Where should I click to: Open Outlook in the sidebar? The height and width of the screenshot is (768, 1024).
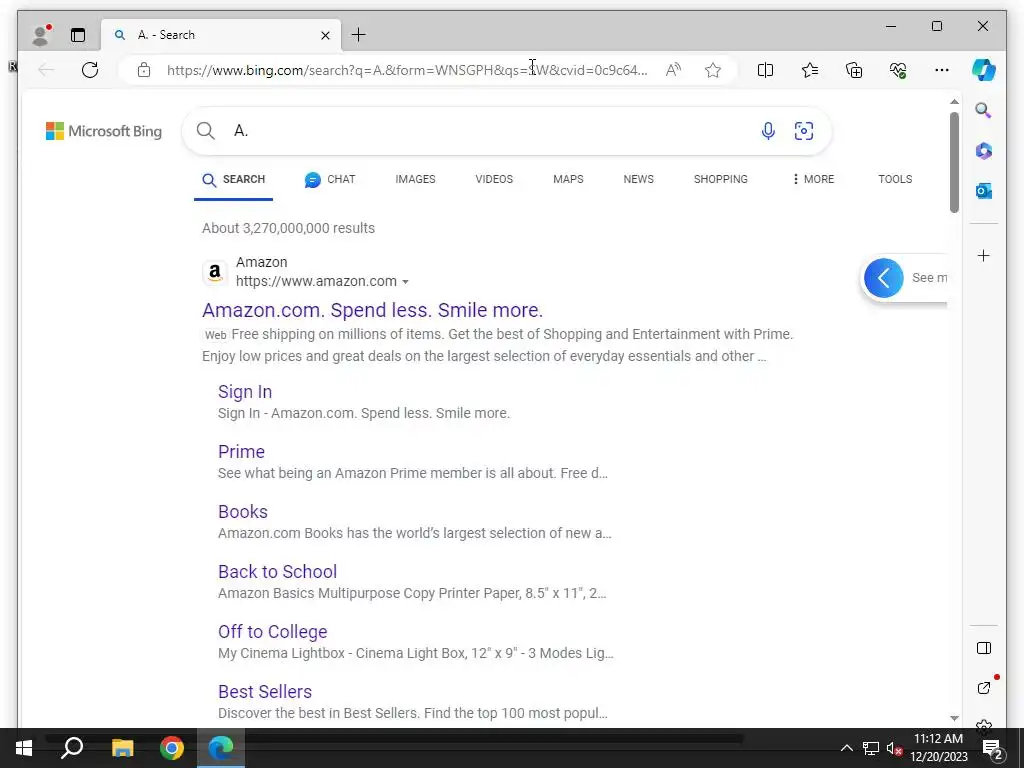[984, 191]
